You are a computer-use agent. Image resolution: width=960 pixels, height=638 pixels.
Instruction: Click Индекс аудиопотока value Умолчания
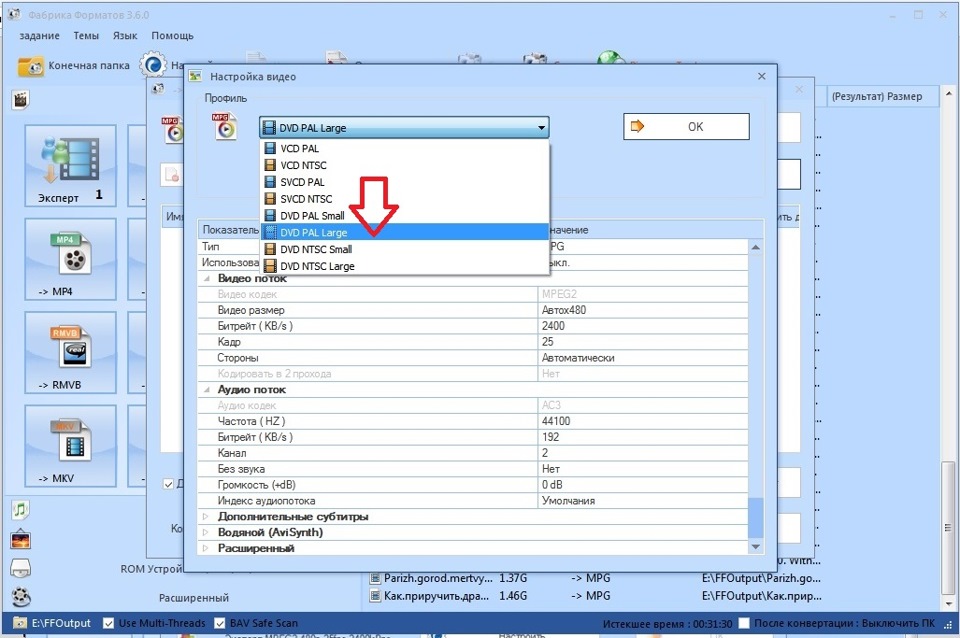[x=643, y=501]
